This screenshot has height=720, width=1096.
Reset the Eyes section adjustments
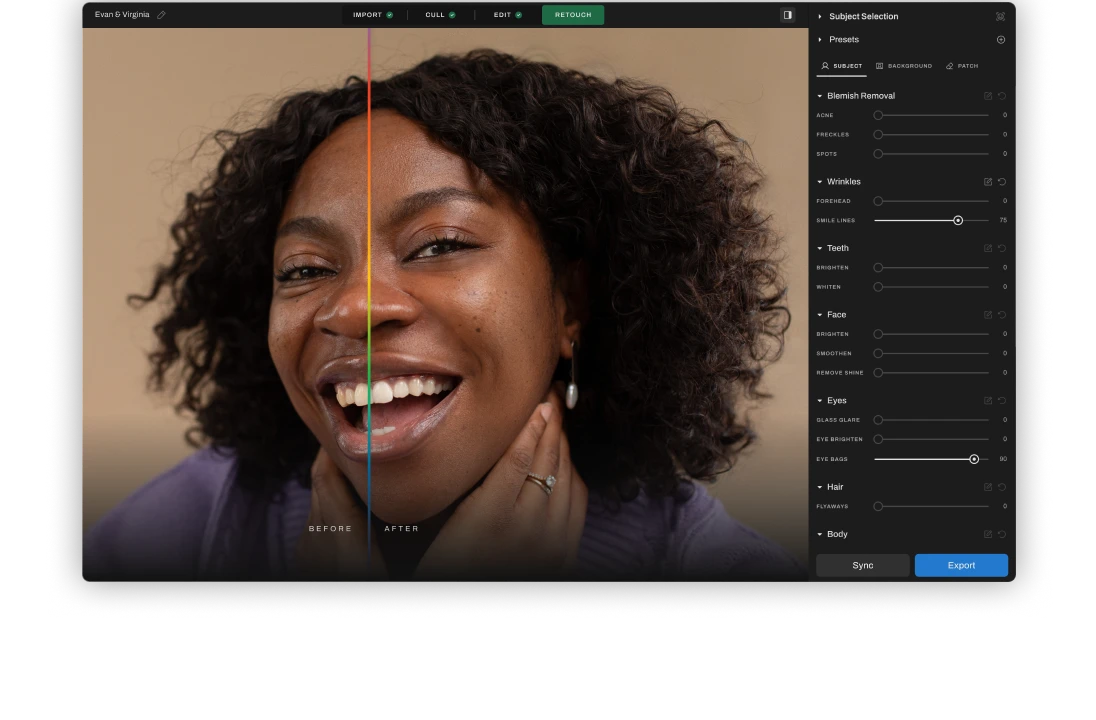point(1002,401)
